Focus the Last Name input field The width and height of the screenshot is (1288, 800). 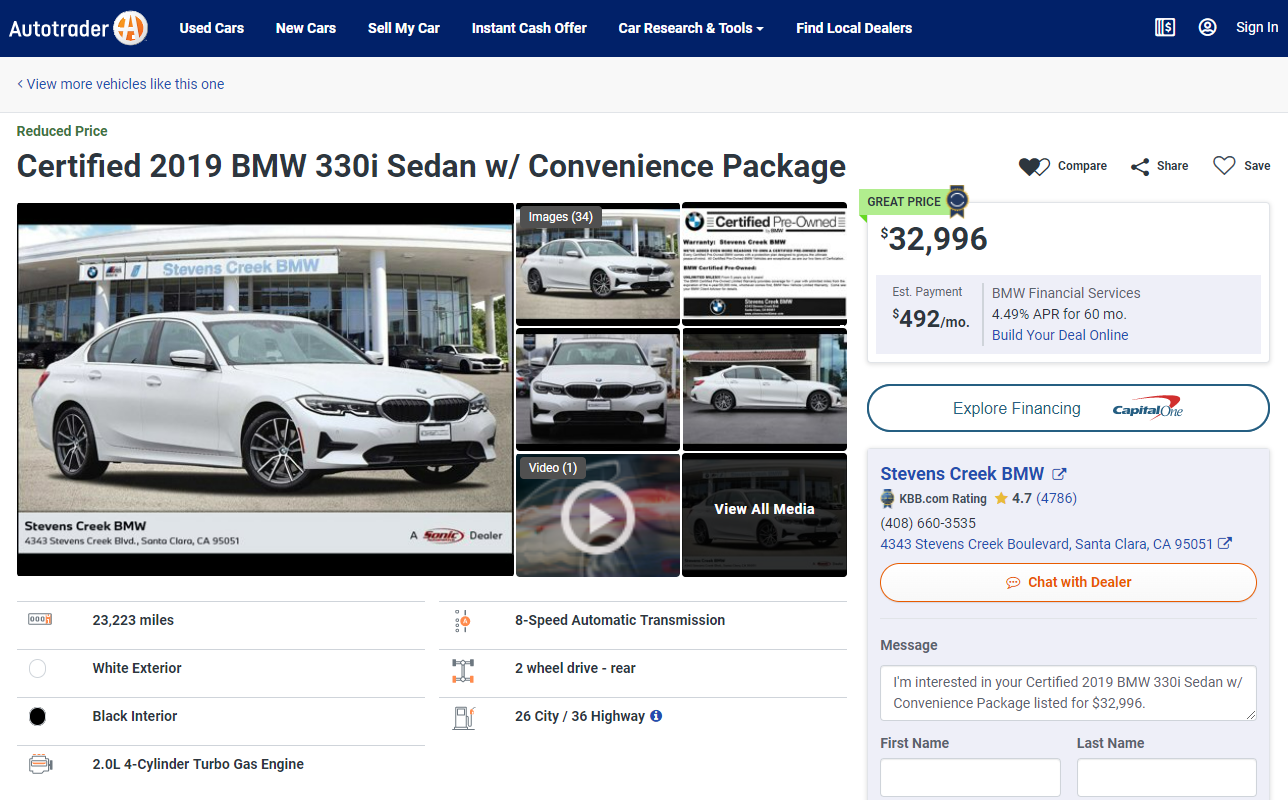click(x=1167, y=777)
